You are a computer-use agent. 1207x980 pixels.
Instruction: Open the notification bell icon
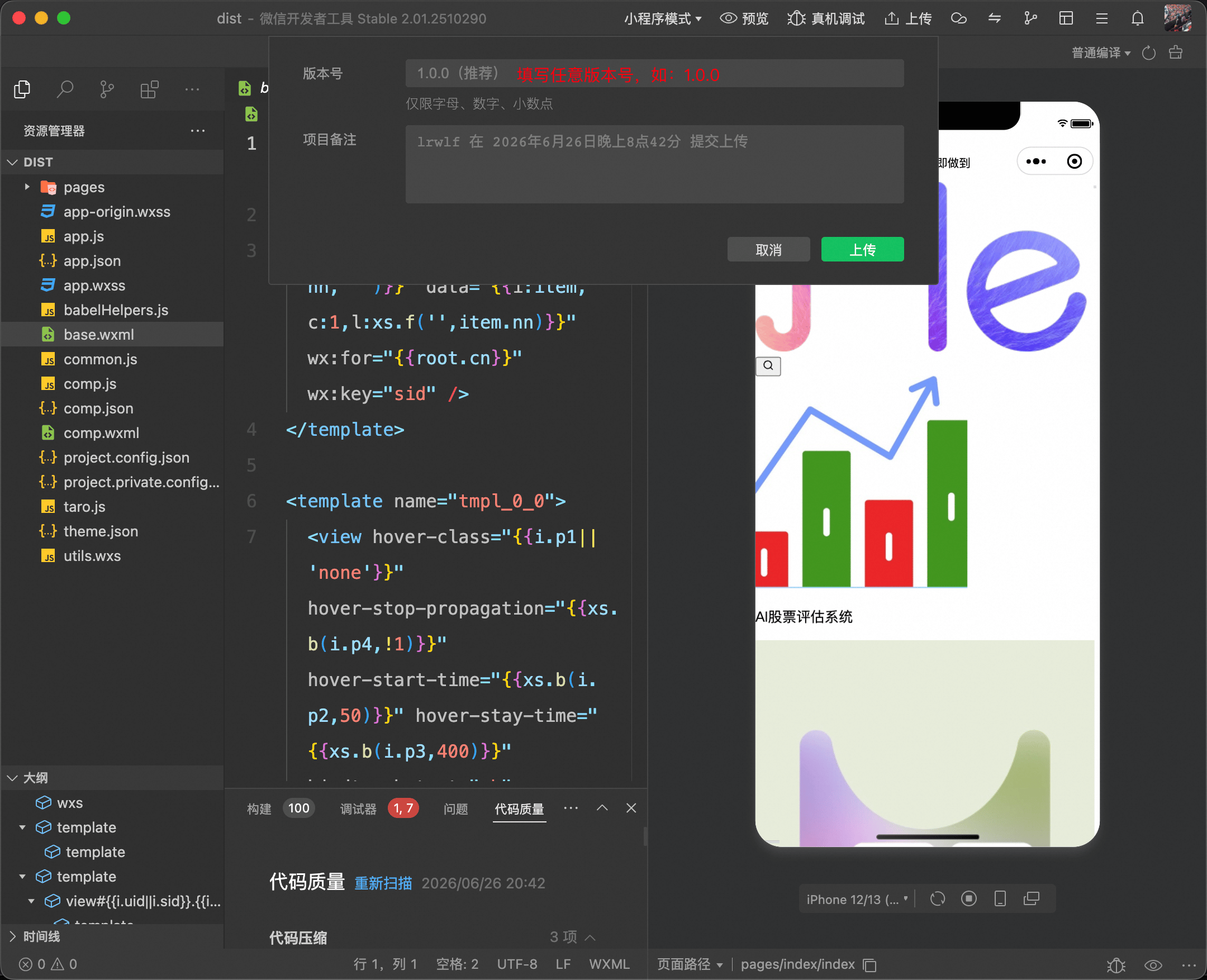(x=1138, y=18)
